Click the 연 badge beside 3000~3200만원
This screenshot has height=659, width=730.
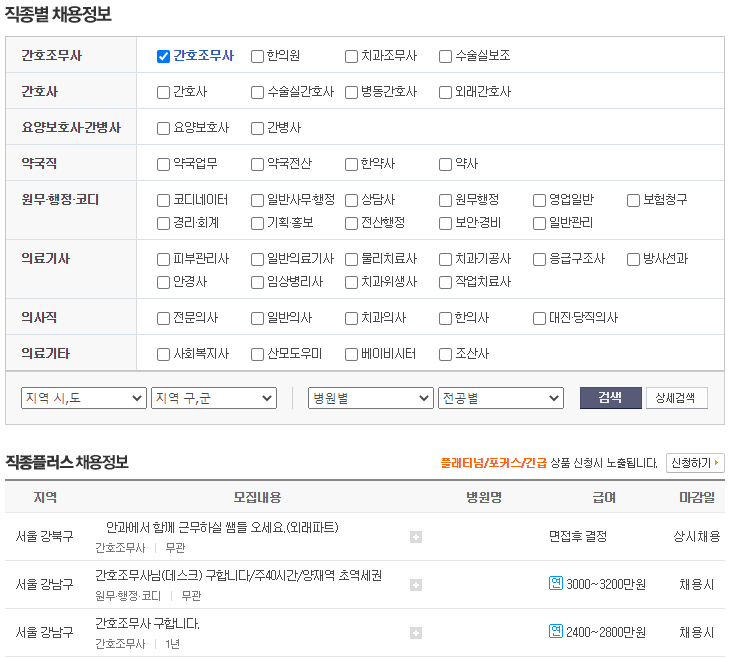[556, 583]
